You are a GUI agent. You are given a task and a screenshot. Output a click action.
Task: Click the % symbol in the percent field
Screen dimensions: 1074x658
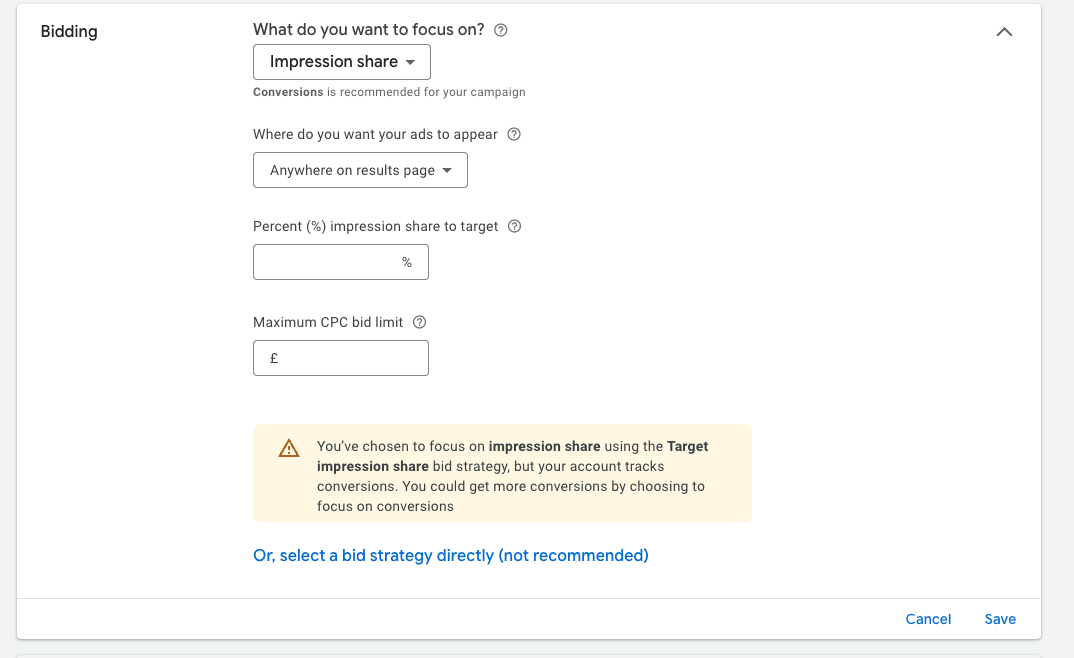(407, 262)
